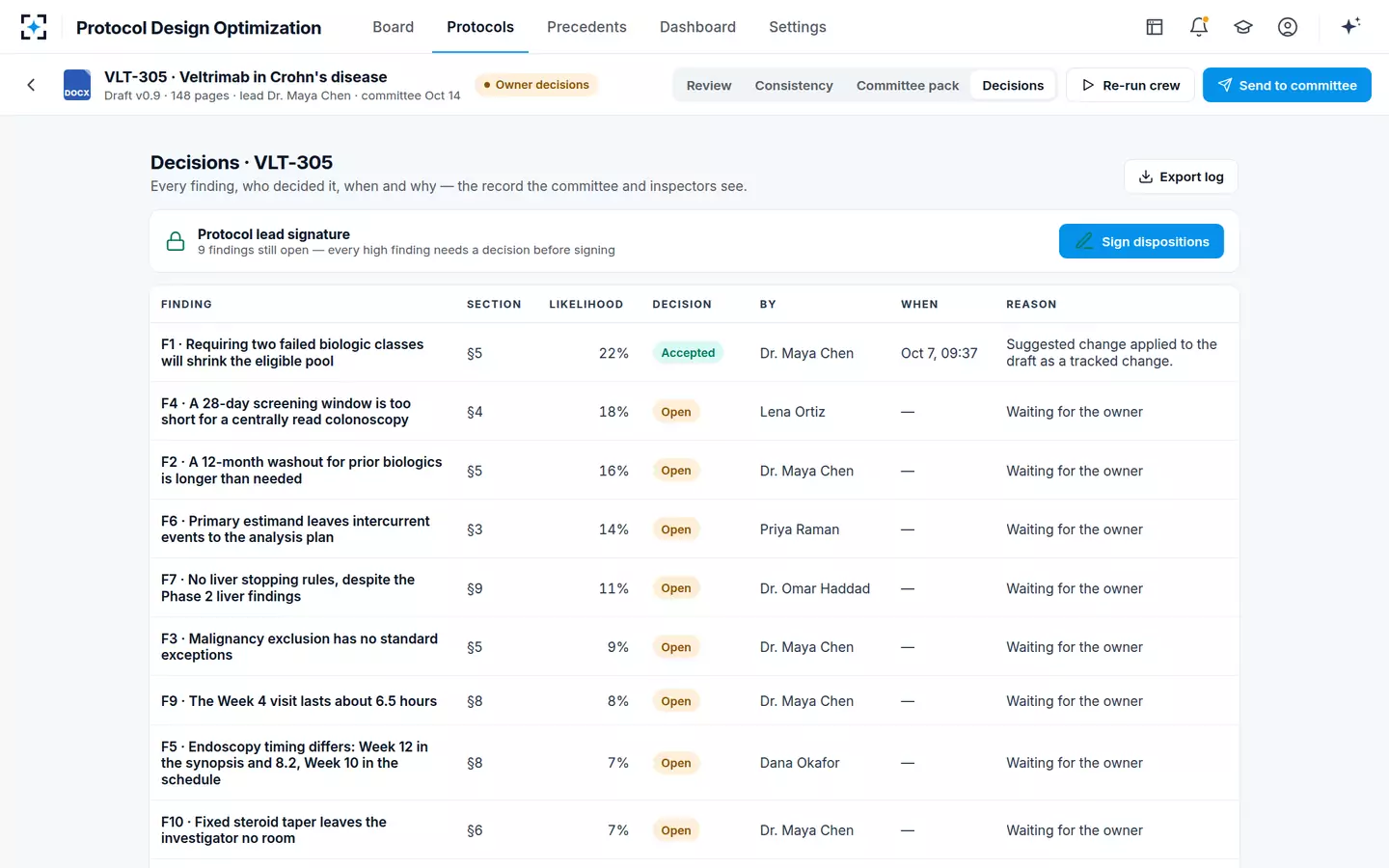Open the sparkle assistant icon
The image size is (1389, 868).
[x=1350, y=26]
